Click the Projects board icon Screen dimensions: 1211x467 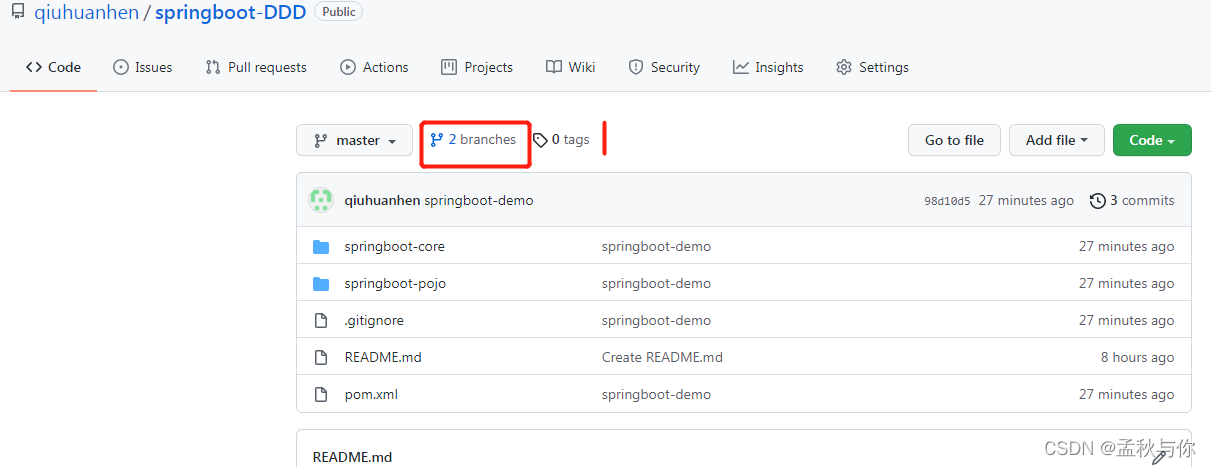[449, 67]
